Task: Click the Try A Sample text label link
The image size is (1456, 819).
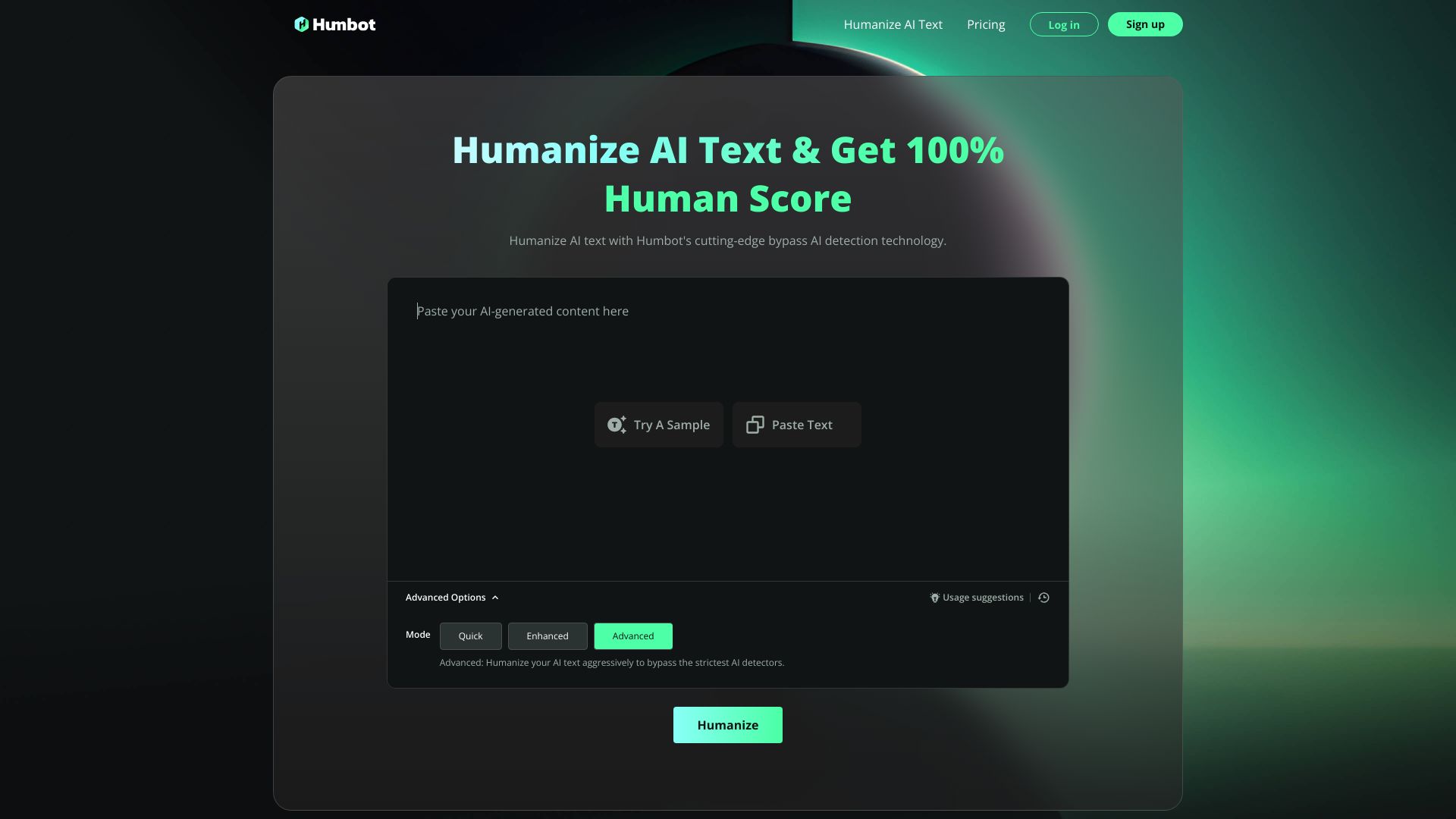Action: tap(672, 424)
